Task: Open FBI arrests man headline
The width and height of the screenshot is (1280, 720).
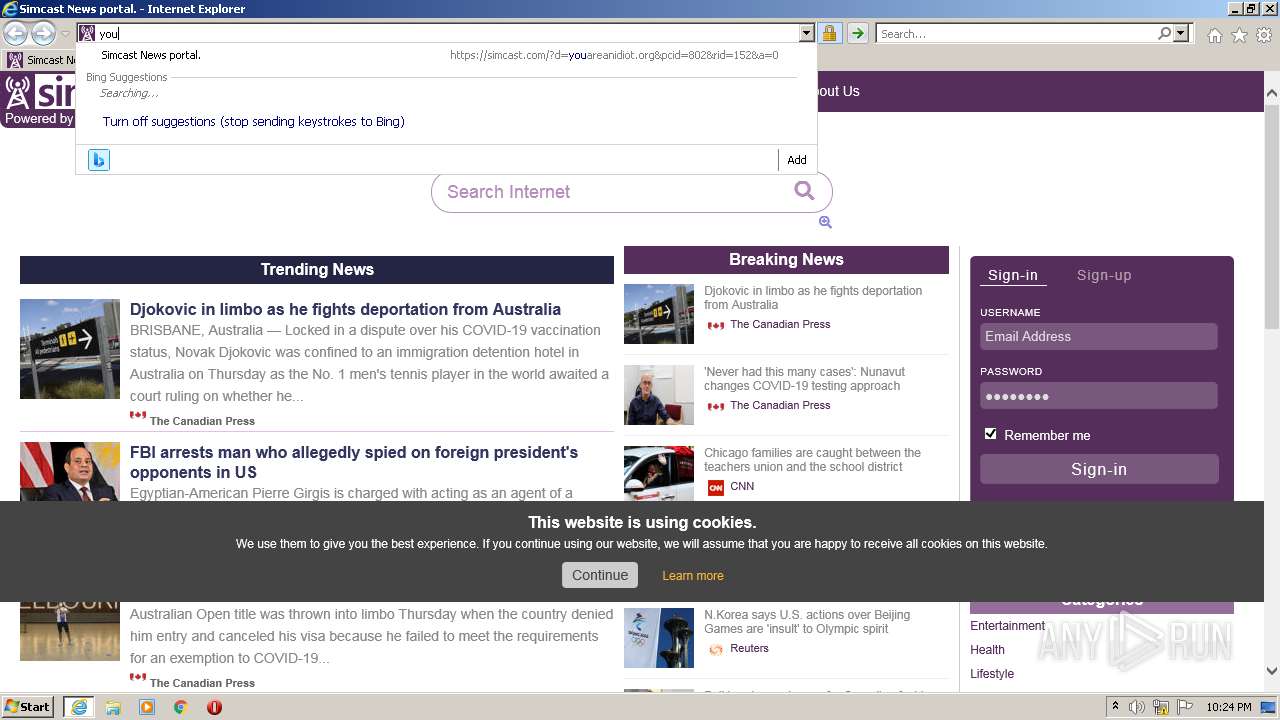Action: tap(354, 462)
